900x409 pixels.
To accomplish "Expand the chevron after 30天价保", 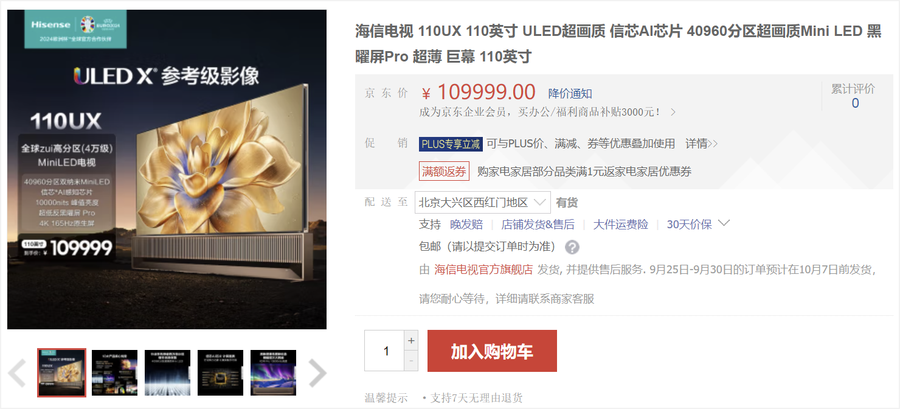I will [724, 223].
